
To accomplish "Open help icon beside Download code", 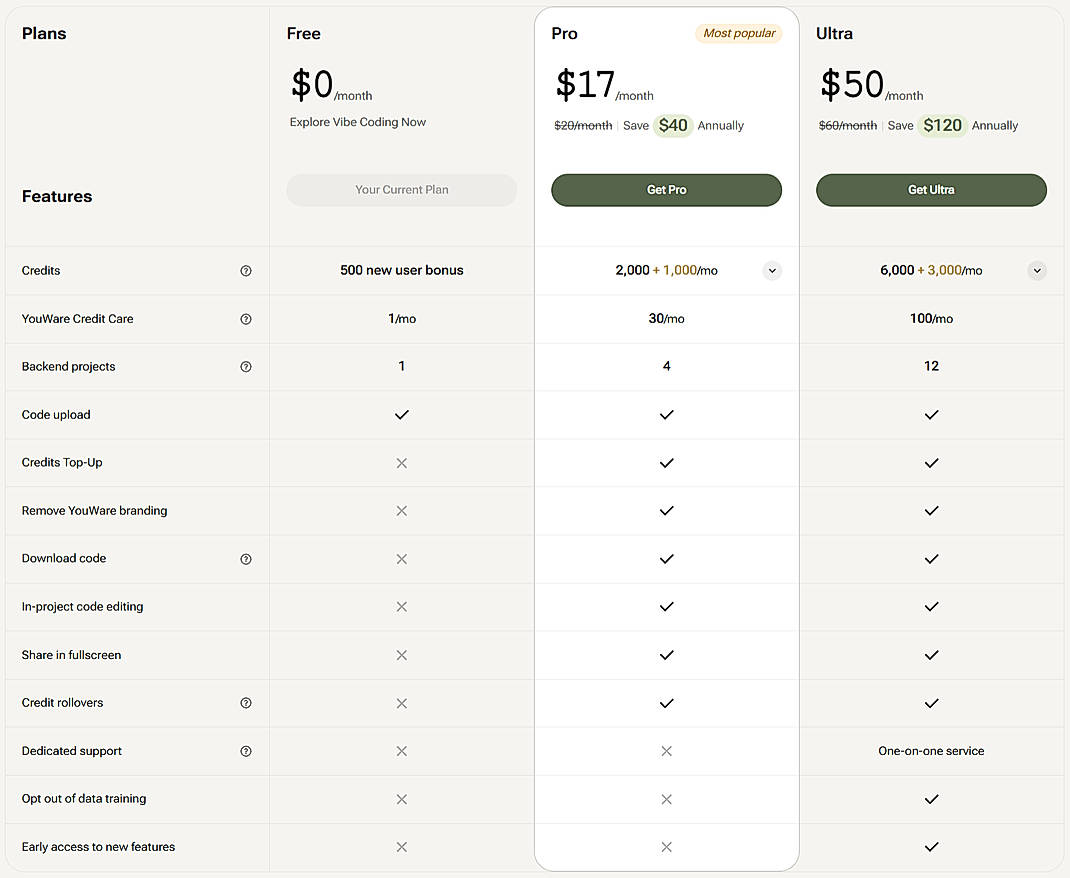I will [x=246, y=559].
